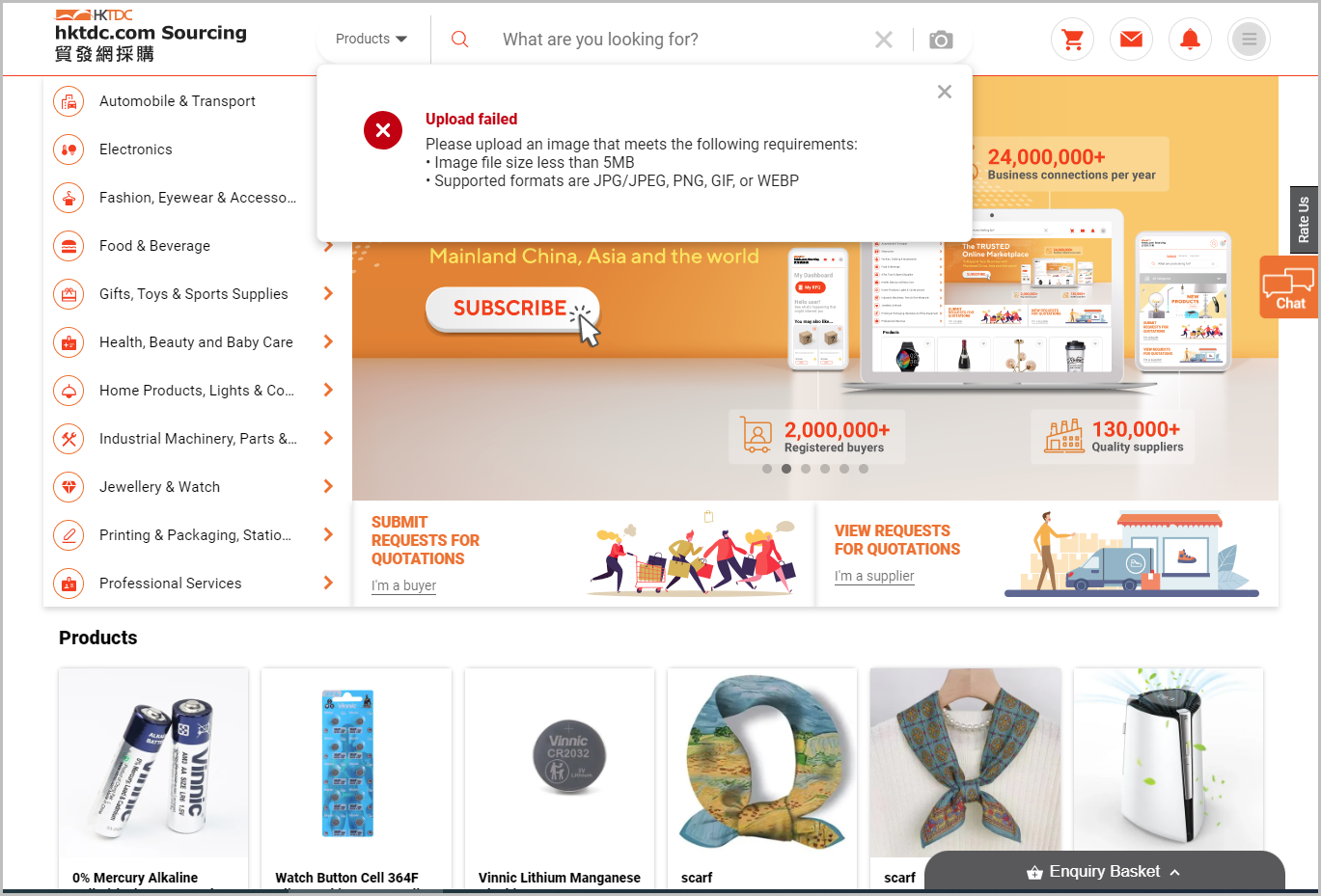Viewport: 1321px width, 896px height.
Task: Go to the third banner carousel dot
Action: pyautogui.click(x=806, y=469)
